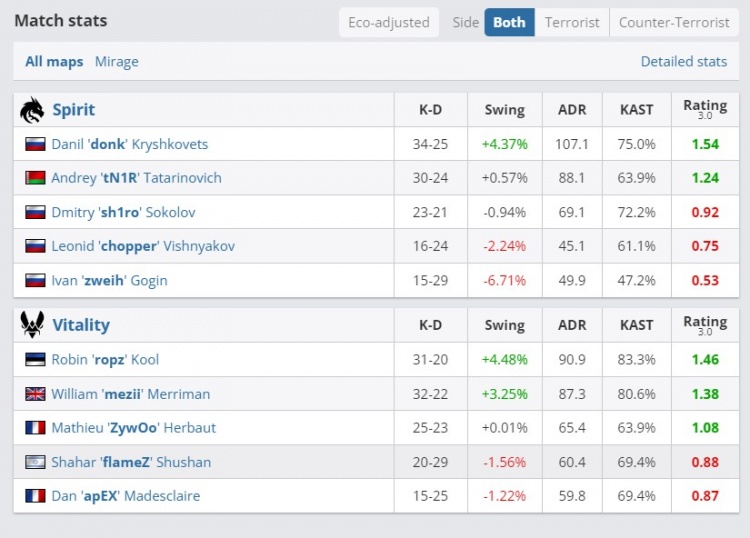Click the Rating 3.0 header in Spirit table
The width and height of the screenshot is (750, 538).
coord(704,109)
